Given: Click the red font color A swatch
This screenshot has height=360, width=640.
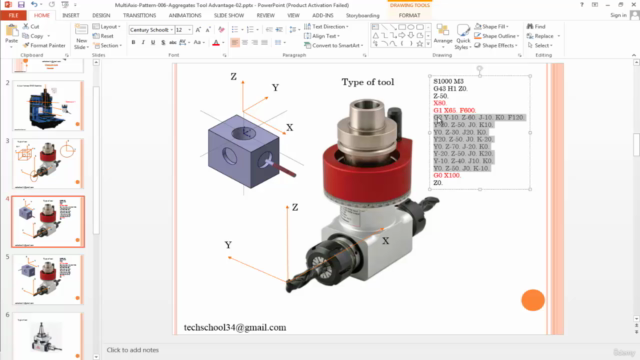Looking at the screenshot, I should pos(216,42).
